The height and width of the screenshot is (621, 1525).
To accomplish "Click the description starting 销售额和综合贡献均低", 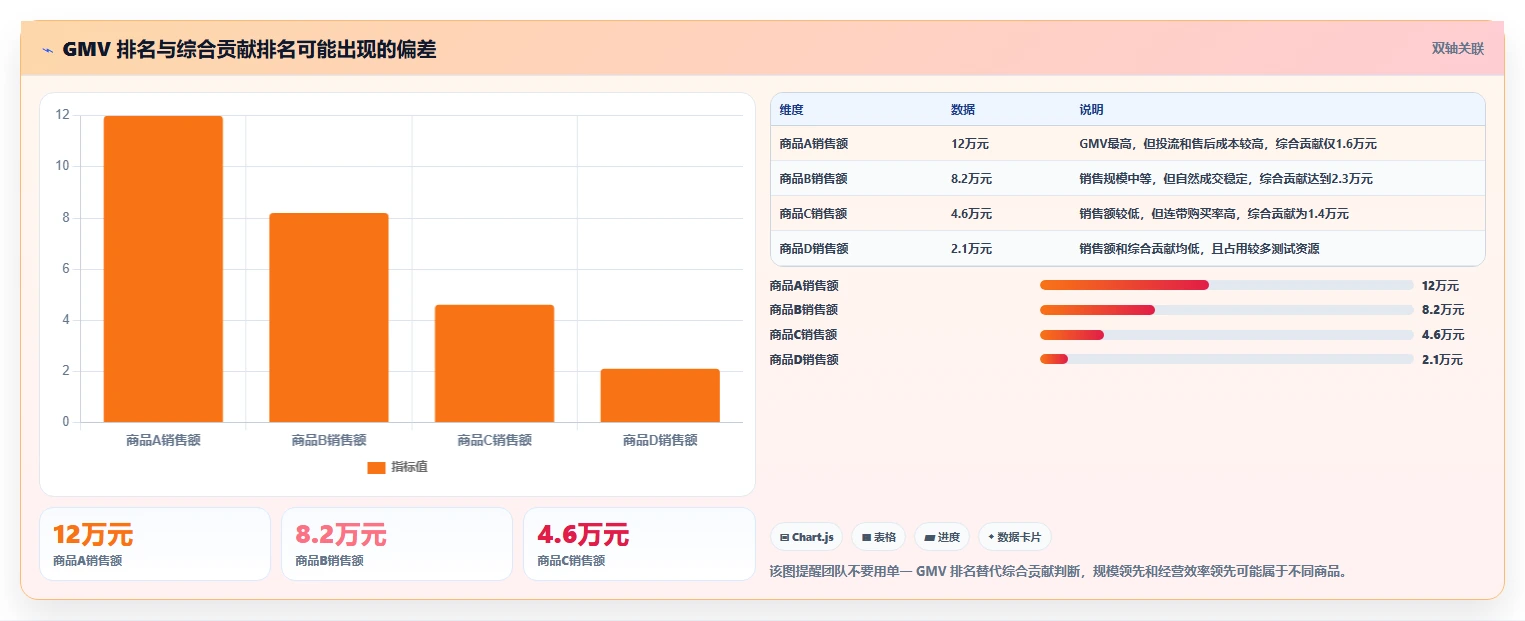I will point(1199,249).
